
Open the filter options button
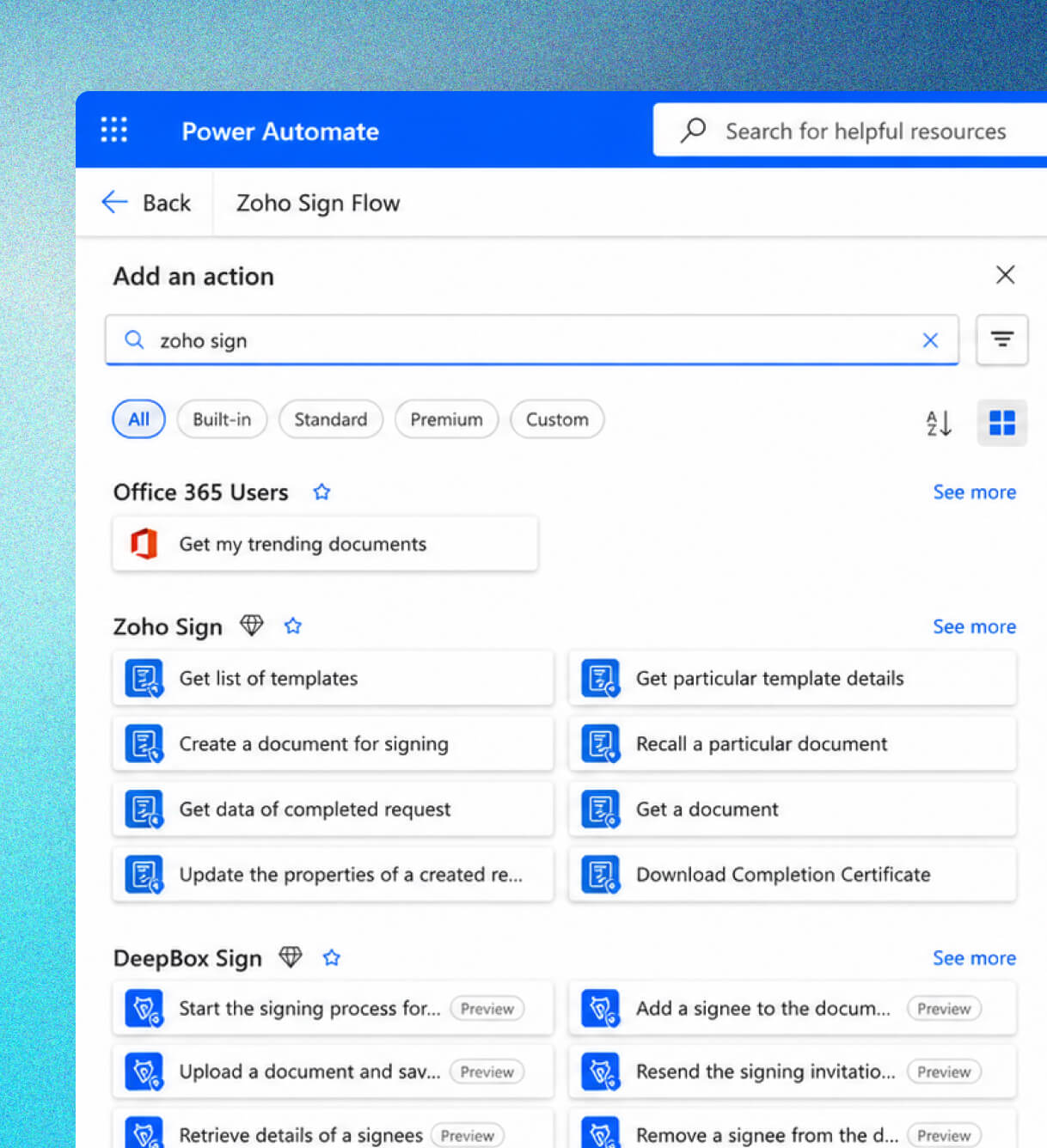[1001, 339]
